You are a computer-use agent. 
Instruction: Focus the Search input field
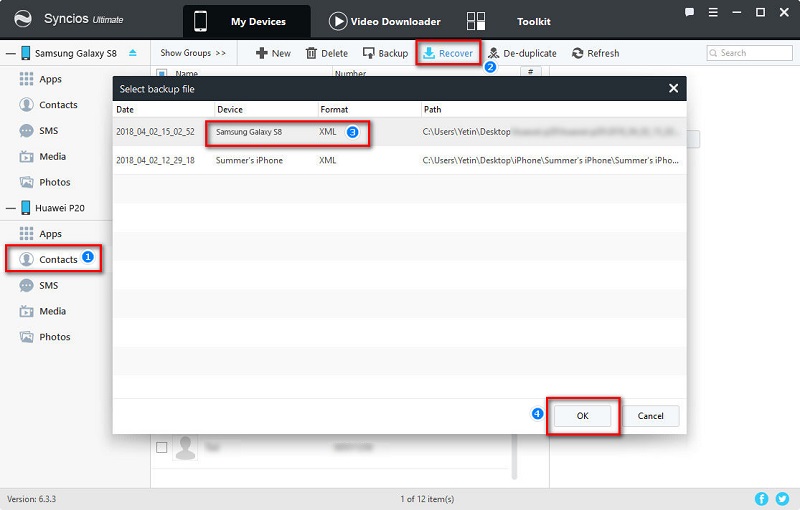tap(749, 53)
